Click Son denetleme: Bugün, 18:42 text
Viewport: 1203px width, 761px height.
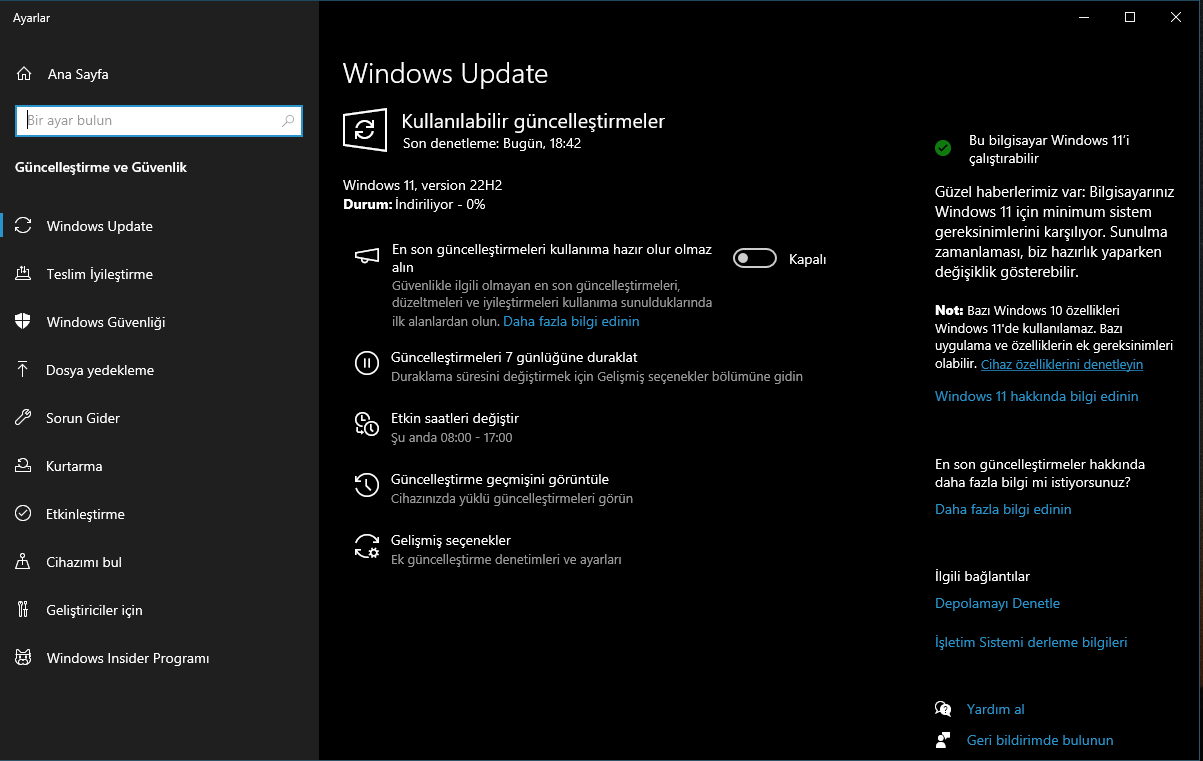click(492, 143)
